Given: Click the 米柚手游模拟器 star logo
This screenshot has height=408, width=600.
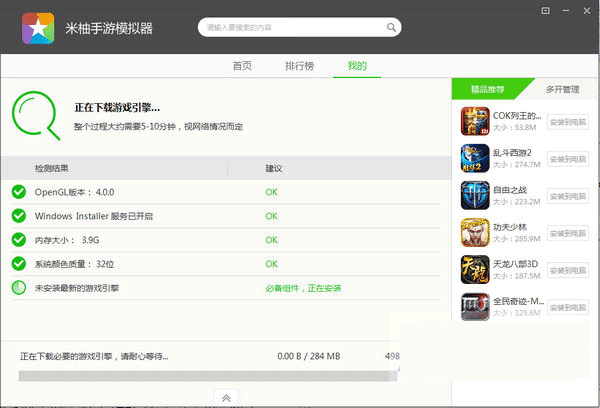Looking at the screenshot, I should click(x=38, y=28).
